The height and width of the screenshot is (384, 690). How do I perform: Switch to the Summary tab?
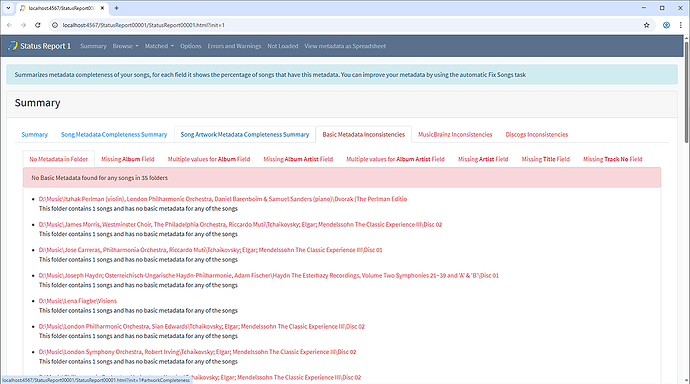coord(34,134)
